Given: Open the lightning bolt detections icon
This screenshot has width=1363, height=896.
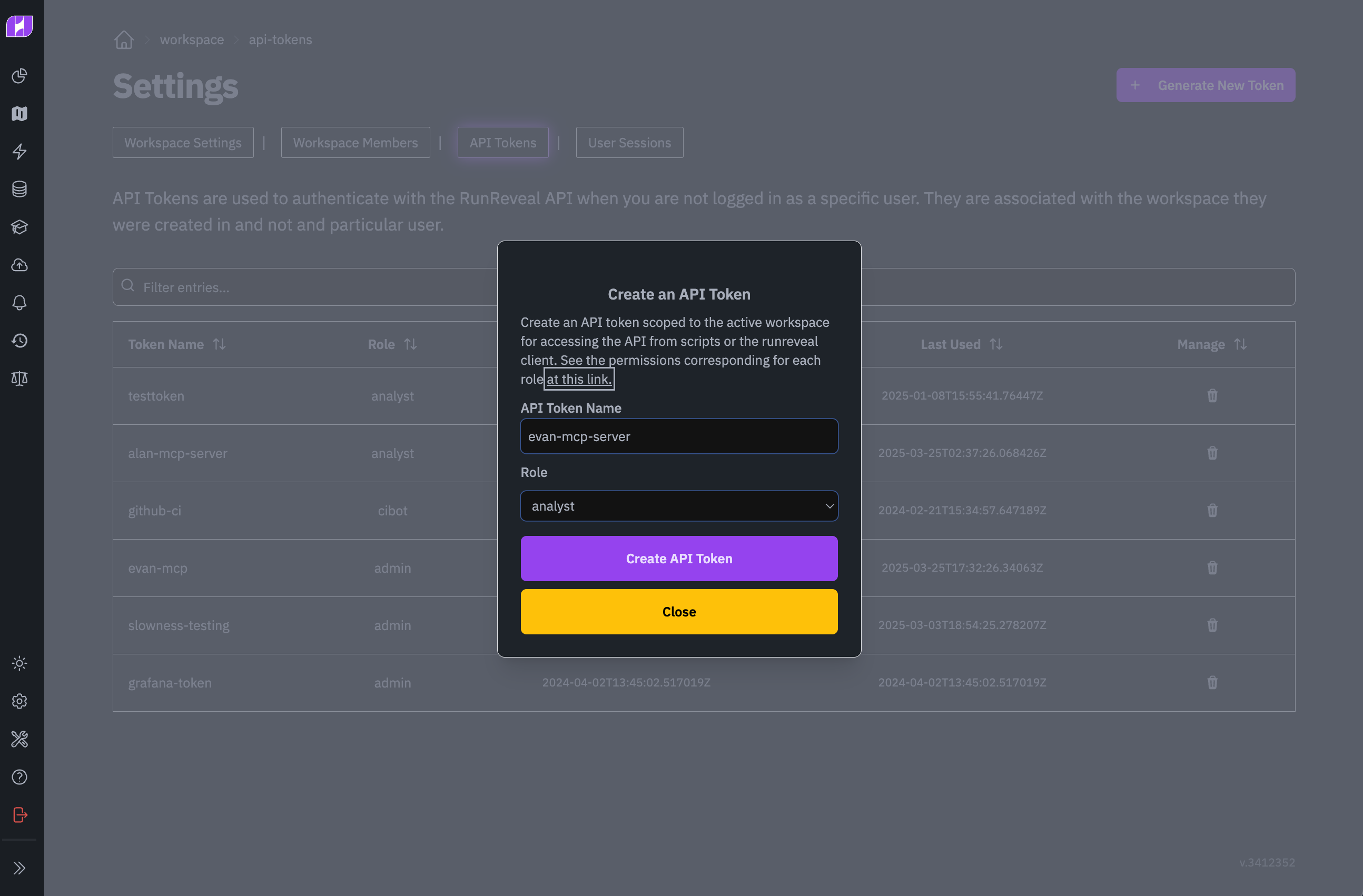Looking at the screenshot, I should click(x=19, y=151).
